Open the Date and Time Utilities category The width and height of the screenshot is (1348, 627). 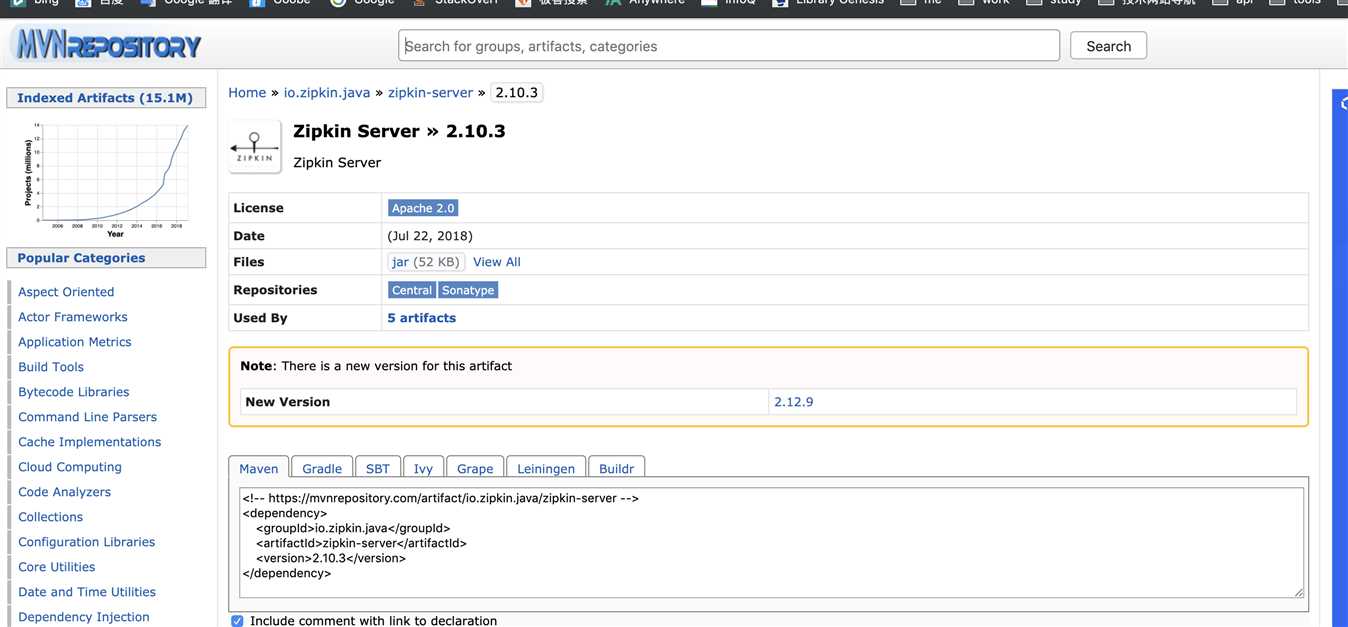click(87, 592)
